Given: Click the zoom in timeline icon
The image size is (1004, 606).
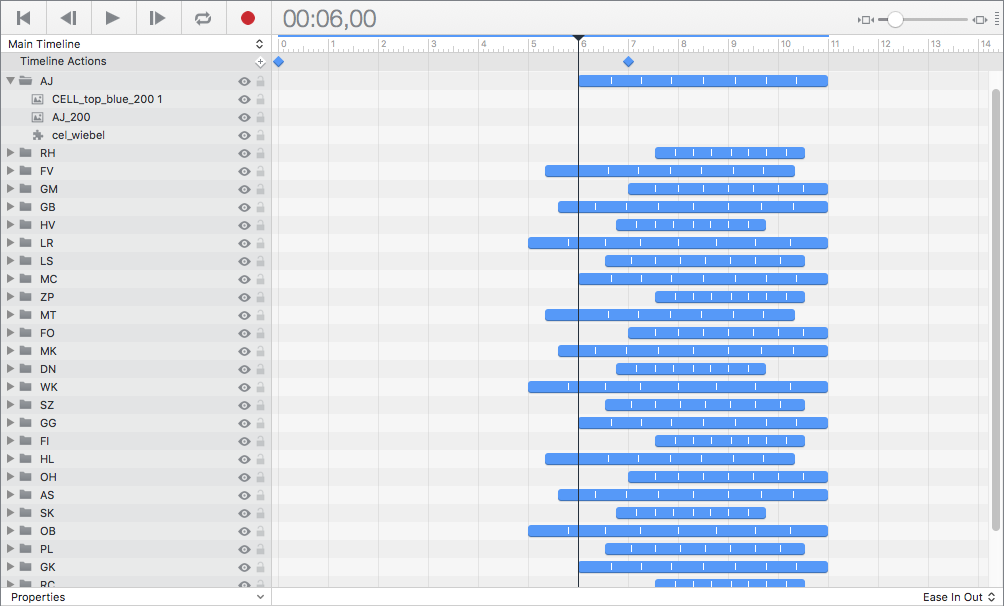Looking at the screenshot, I should 980,20.
